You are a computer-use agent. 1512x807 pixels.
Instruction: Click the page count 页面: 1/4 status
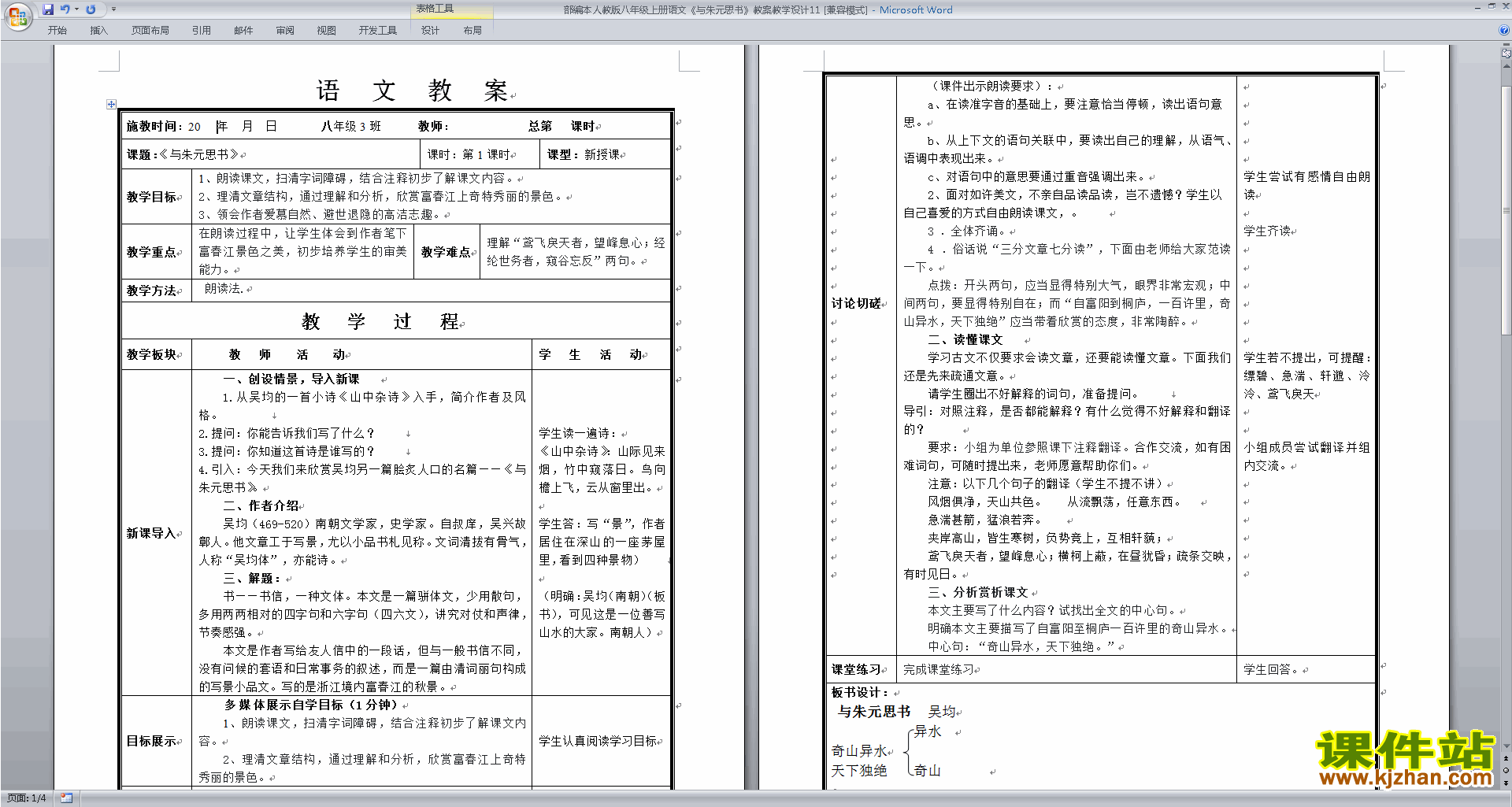pos(27,798)
